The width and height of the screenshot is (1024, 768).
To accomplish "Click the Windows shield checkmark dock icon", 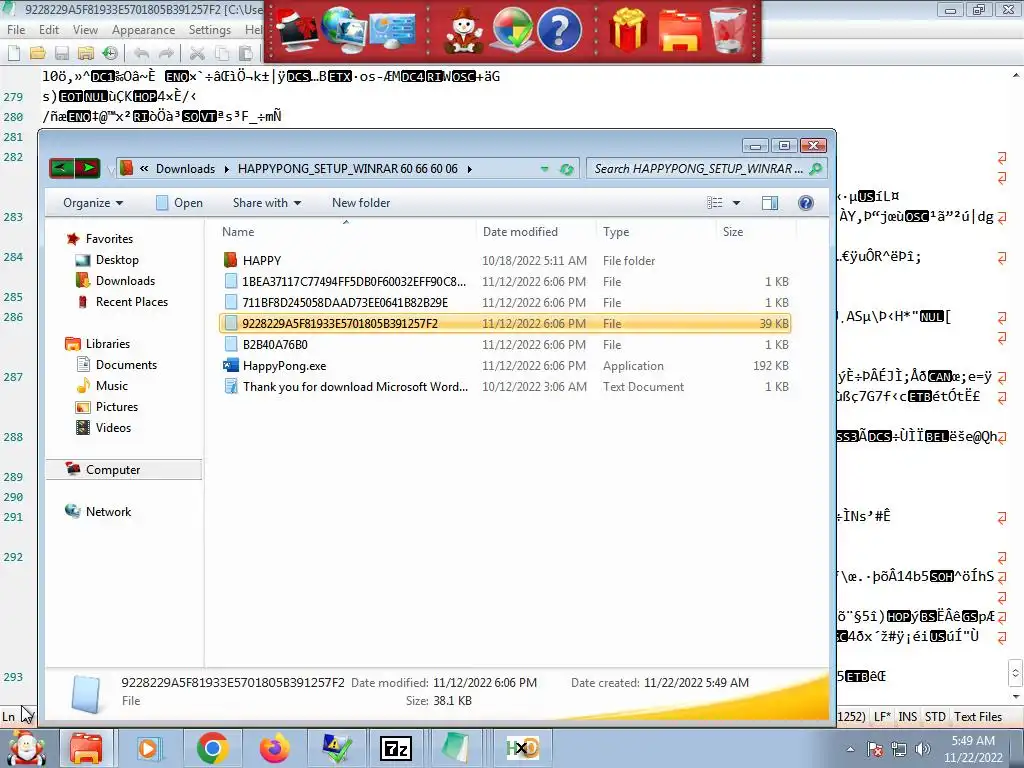I will point(511,30).
